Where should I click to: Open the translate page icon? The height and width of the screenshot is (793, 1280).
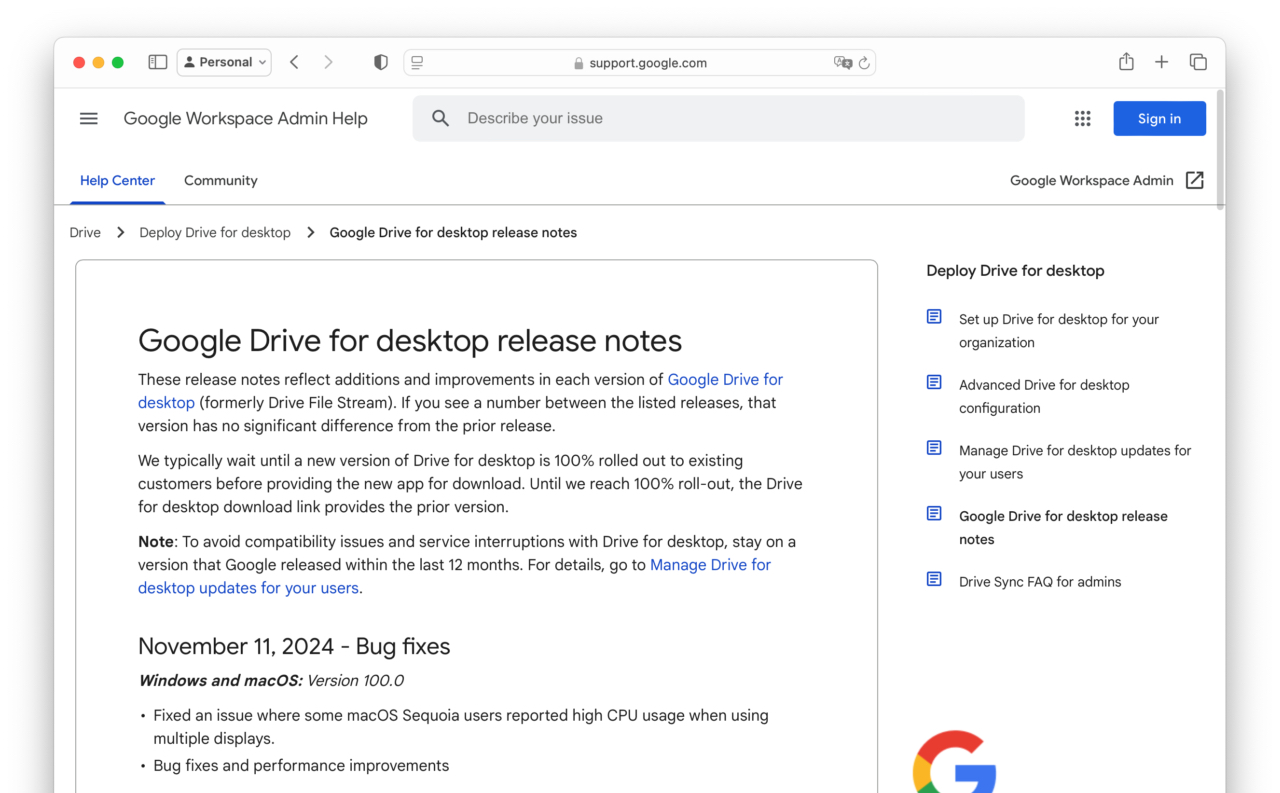click(843, 62)
